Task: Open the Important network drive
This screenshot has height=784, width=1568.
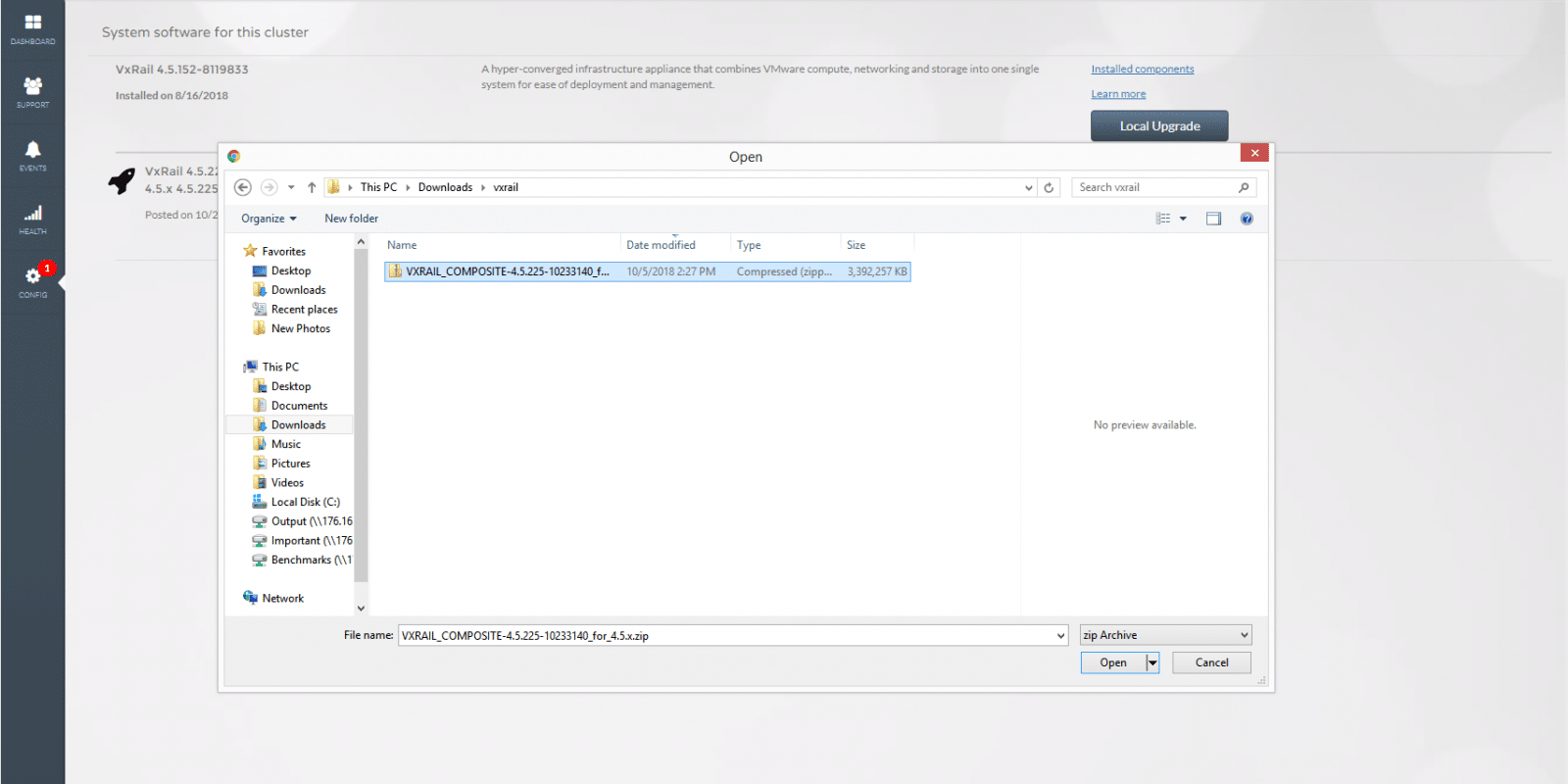Action: 302,540
